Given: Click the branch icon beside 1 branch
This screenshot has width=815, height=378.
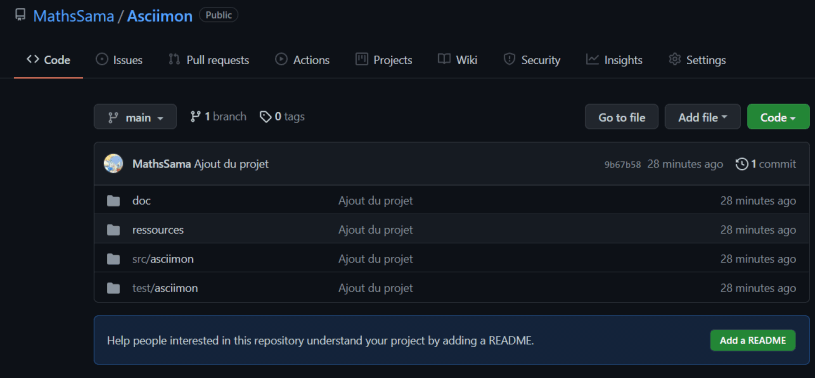Looking at the screenshot, I should click(195, 116).
